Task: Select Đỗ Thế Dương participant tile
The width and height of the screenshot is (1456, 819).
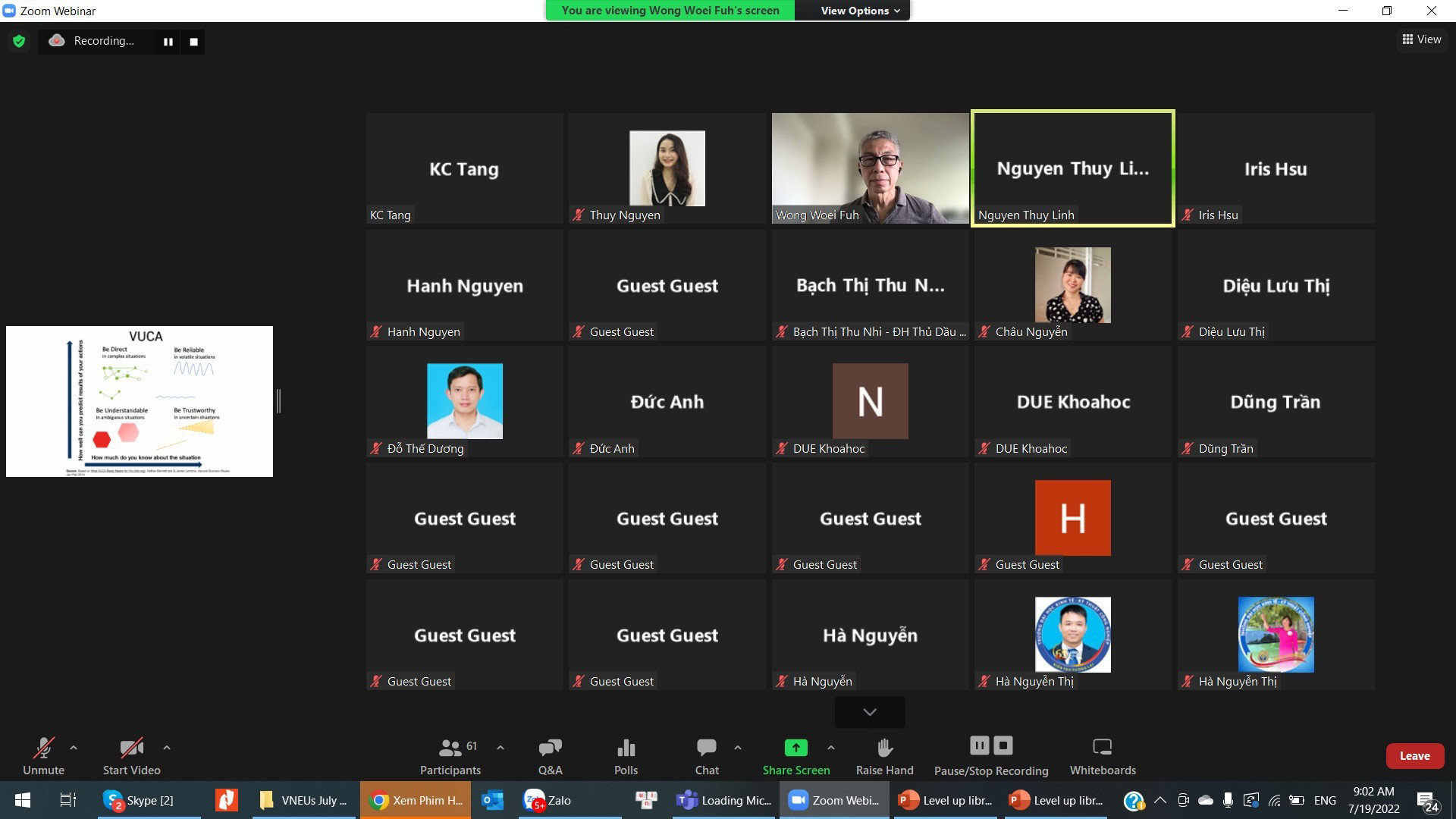Action: (x=464, y=401)
